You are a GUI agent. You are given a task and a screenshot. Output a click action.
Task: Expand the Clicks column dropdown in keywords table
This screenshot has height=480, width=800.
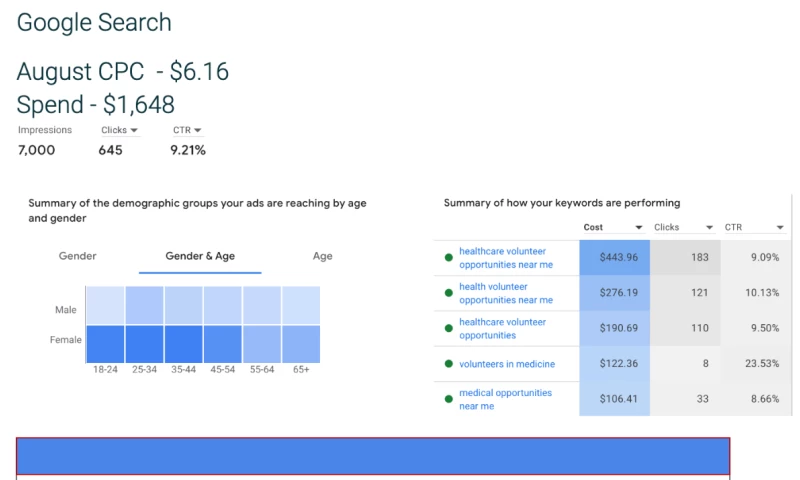click(709, 228)
